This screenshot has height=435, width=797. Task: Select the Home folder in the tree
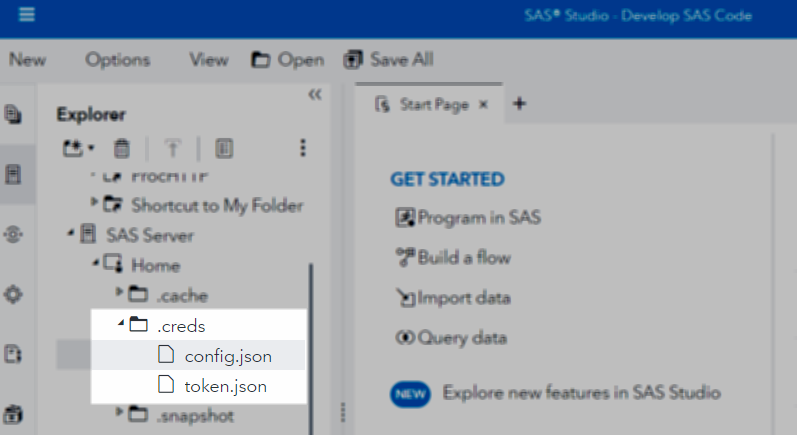156,266
